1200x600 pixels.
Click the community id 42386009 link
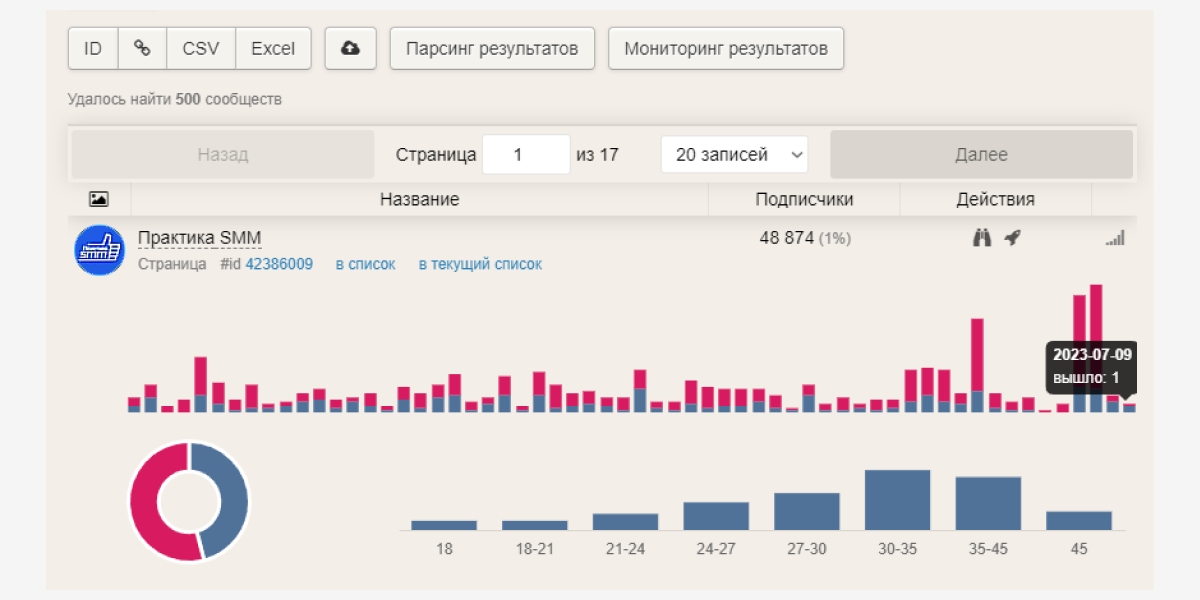279,264
